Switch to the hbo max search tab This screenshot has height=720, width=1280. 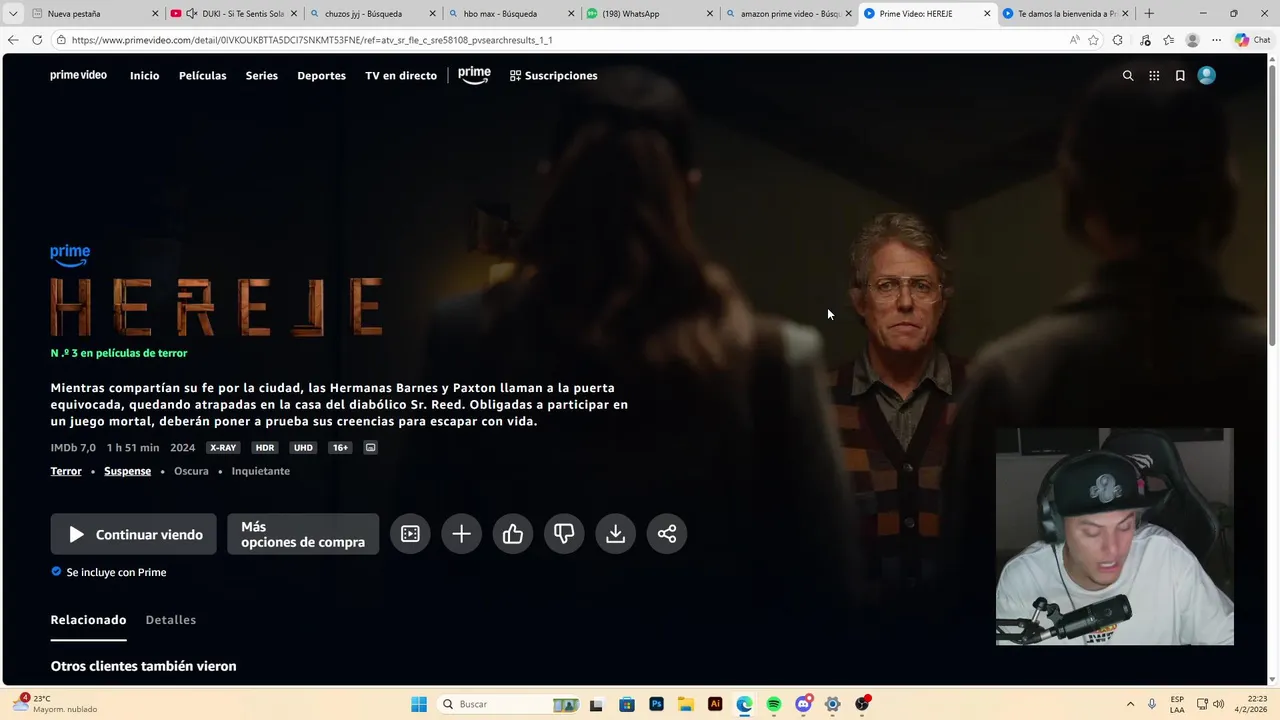click(x=510, y=14)
